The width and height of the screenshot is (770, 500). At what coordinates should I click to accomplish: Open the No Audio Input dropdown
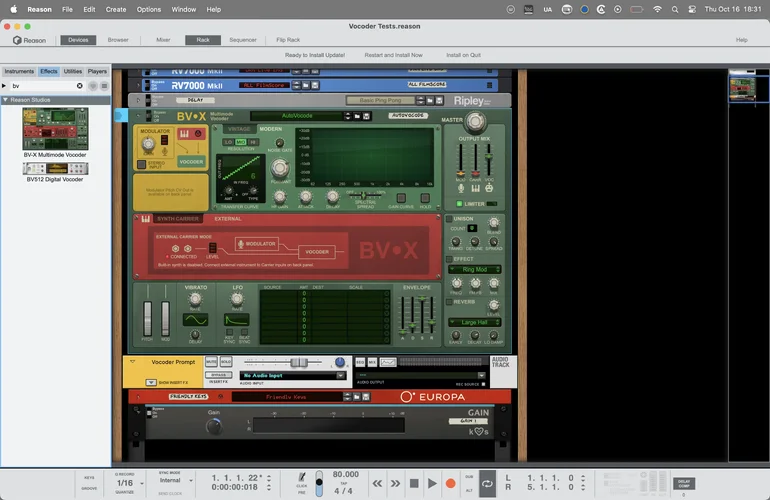291,376
